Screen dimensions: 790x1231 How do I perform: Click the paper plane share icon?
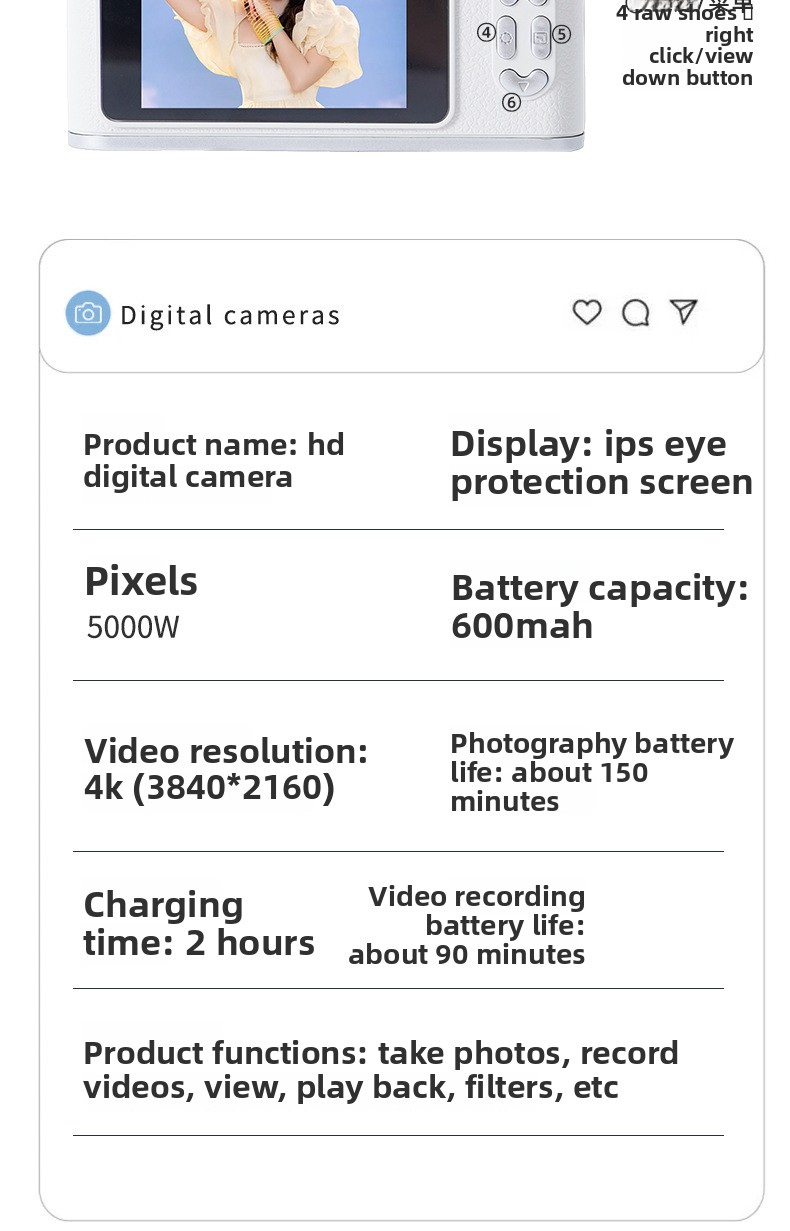[x=684, y=312]
